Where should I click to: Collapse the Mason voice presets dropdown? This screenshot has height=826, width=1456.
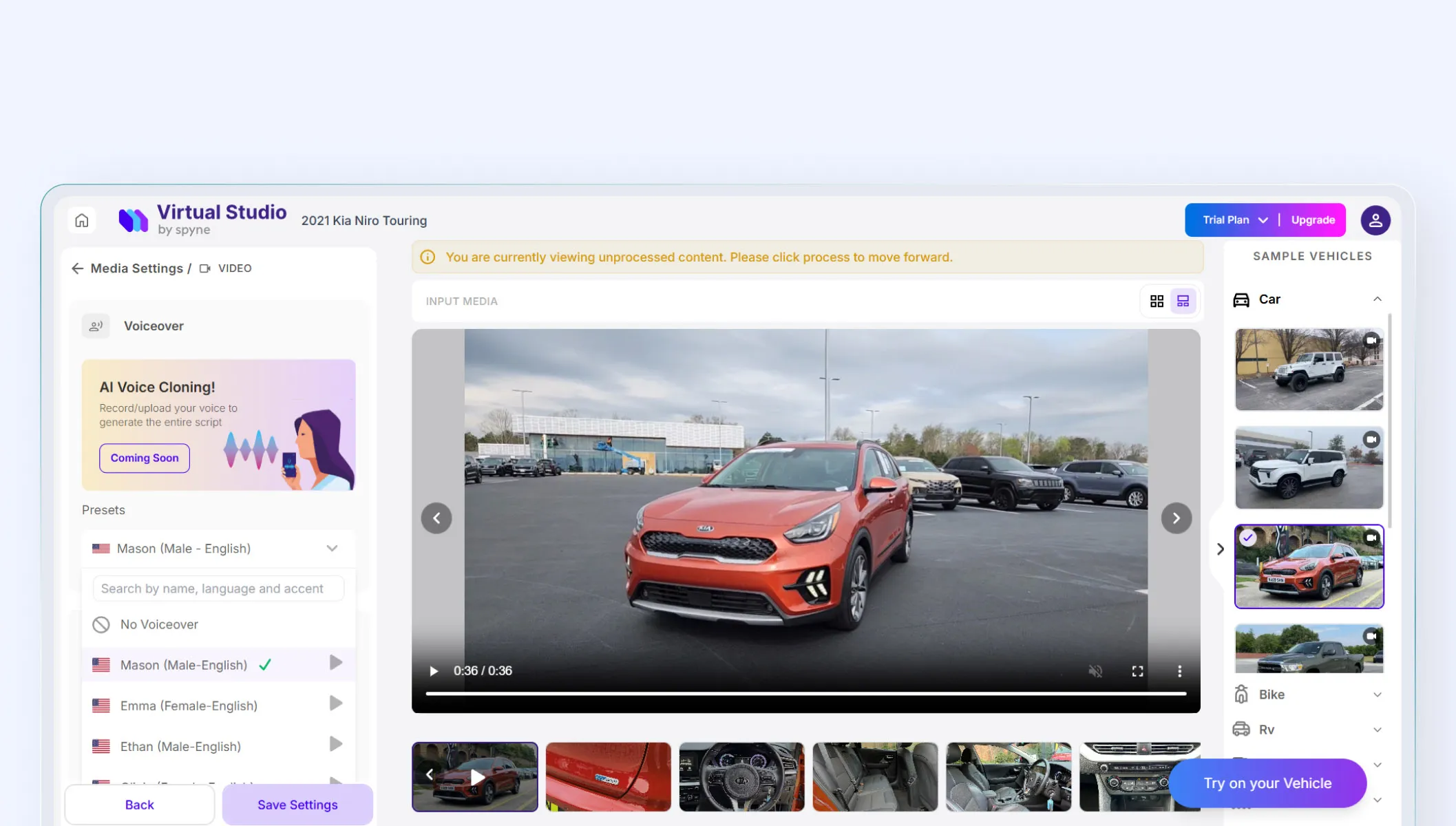pyautogui.click(x=332, y=549)
